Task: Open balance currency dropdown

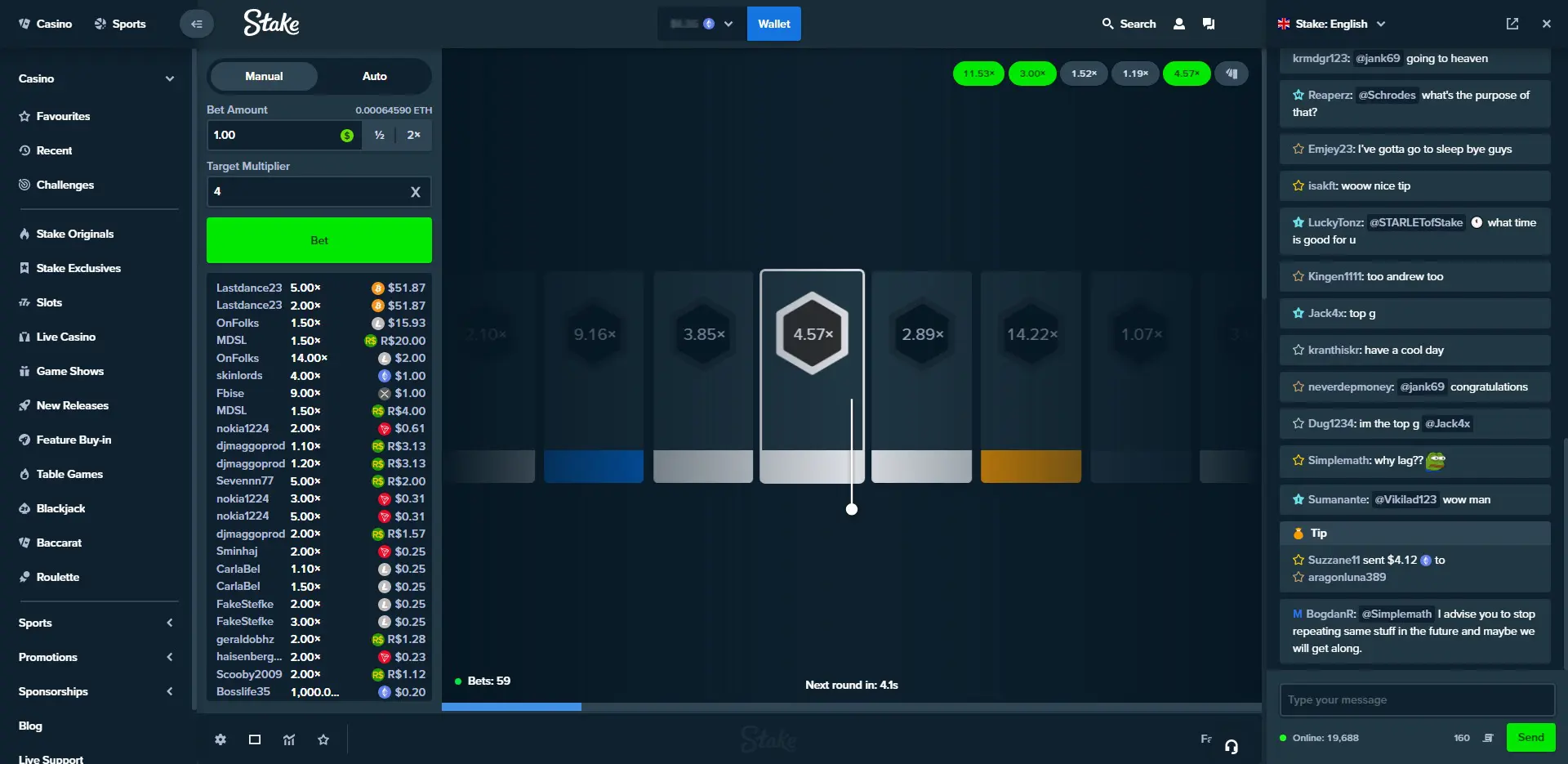Action: click(702, 24)
